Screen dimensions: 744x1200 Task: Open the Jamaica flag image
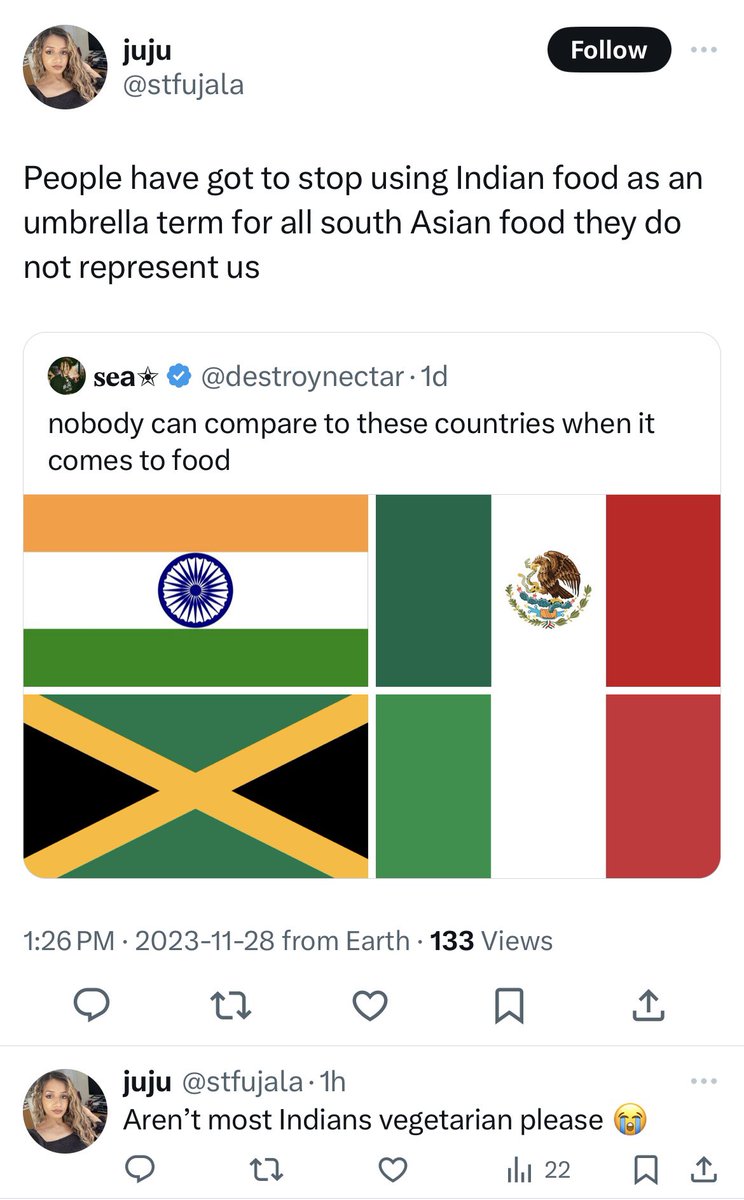point(196,786)
